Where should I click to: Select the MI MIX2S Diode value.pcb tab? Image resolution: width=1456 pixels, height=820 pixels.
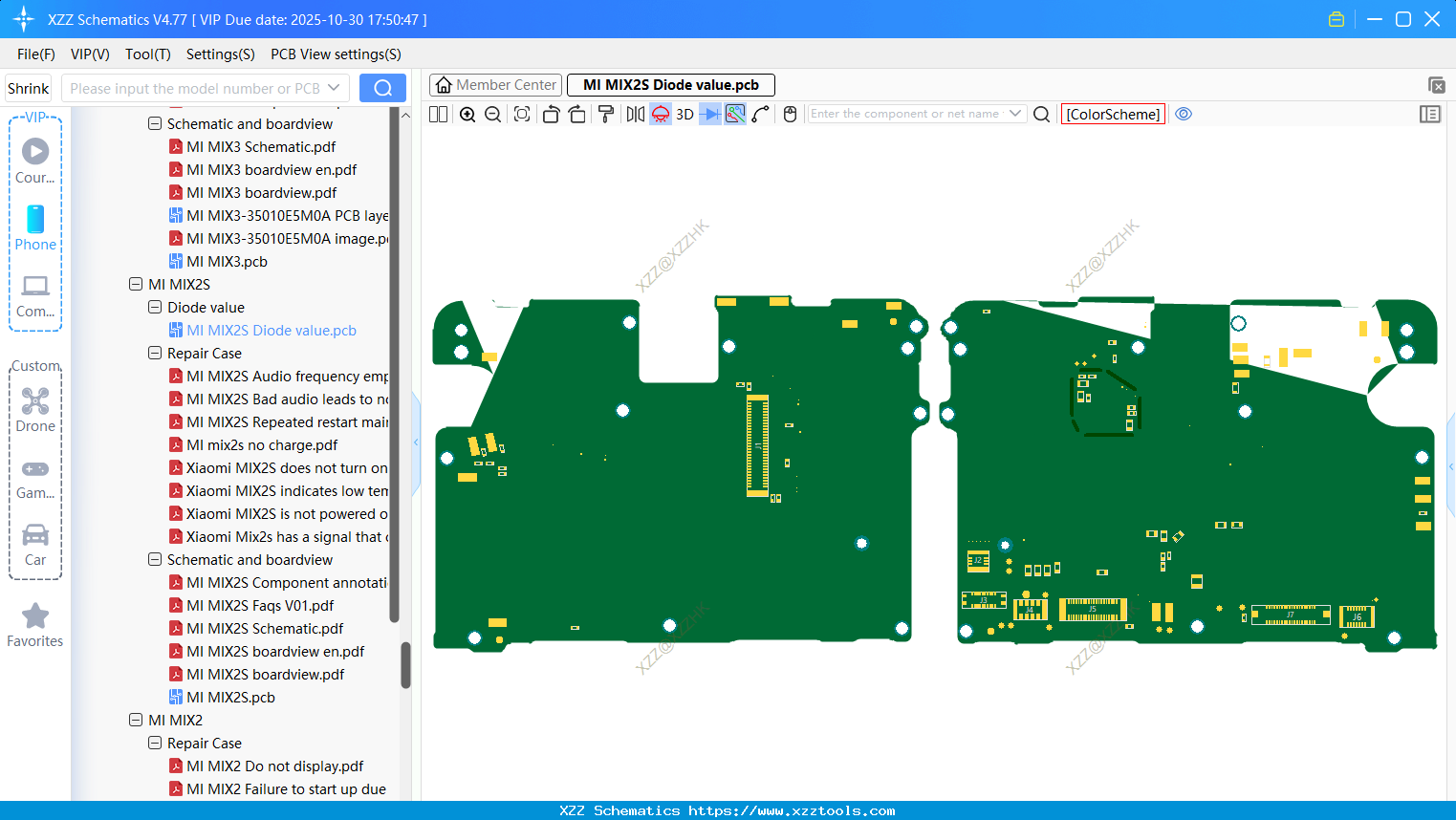(671, 85)
